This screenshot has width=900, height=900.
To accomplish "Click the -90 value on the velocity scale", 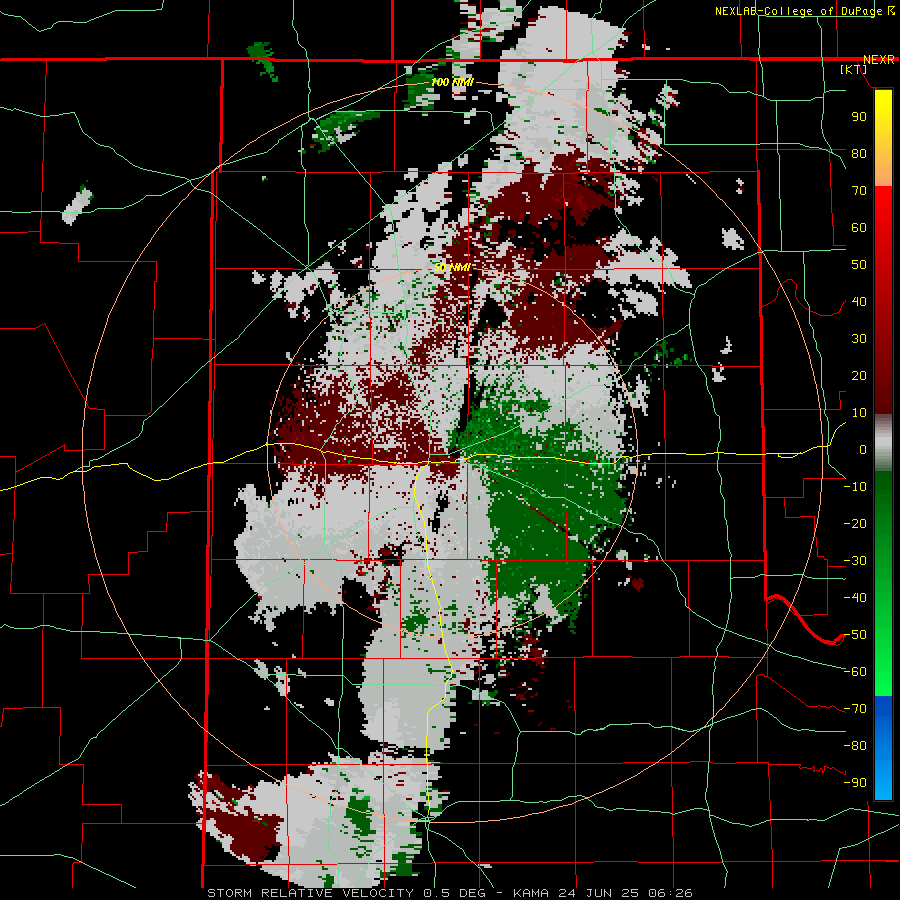I will tap(855, 783).
